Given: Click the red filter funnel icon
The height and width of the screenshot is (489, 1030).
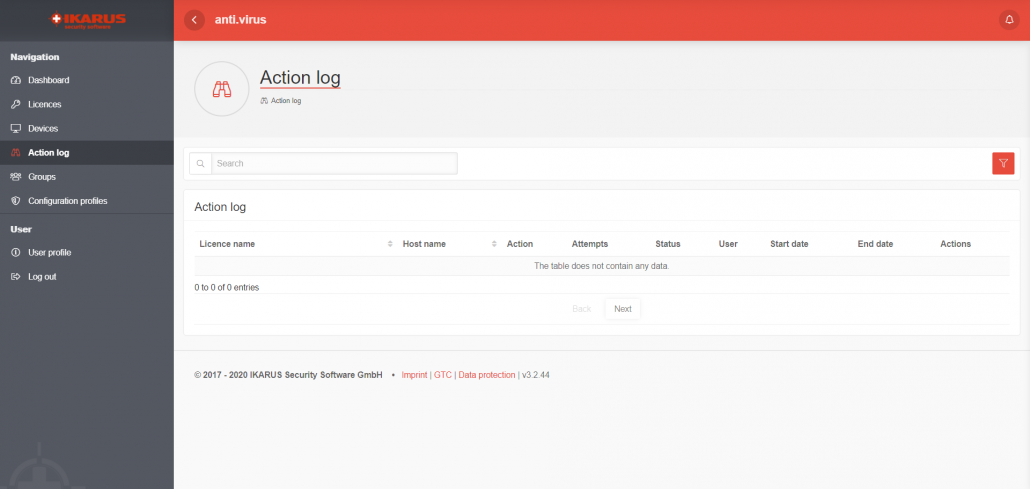Looking at the screenshot, I should 1003,163.
